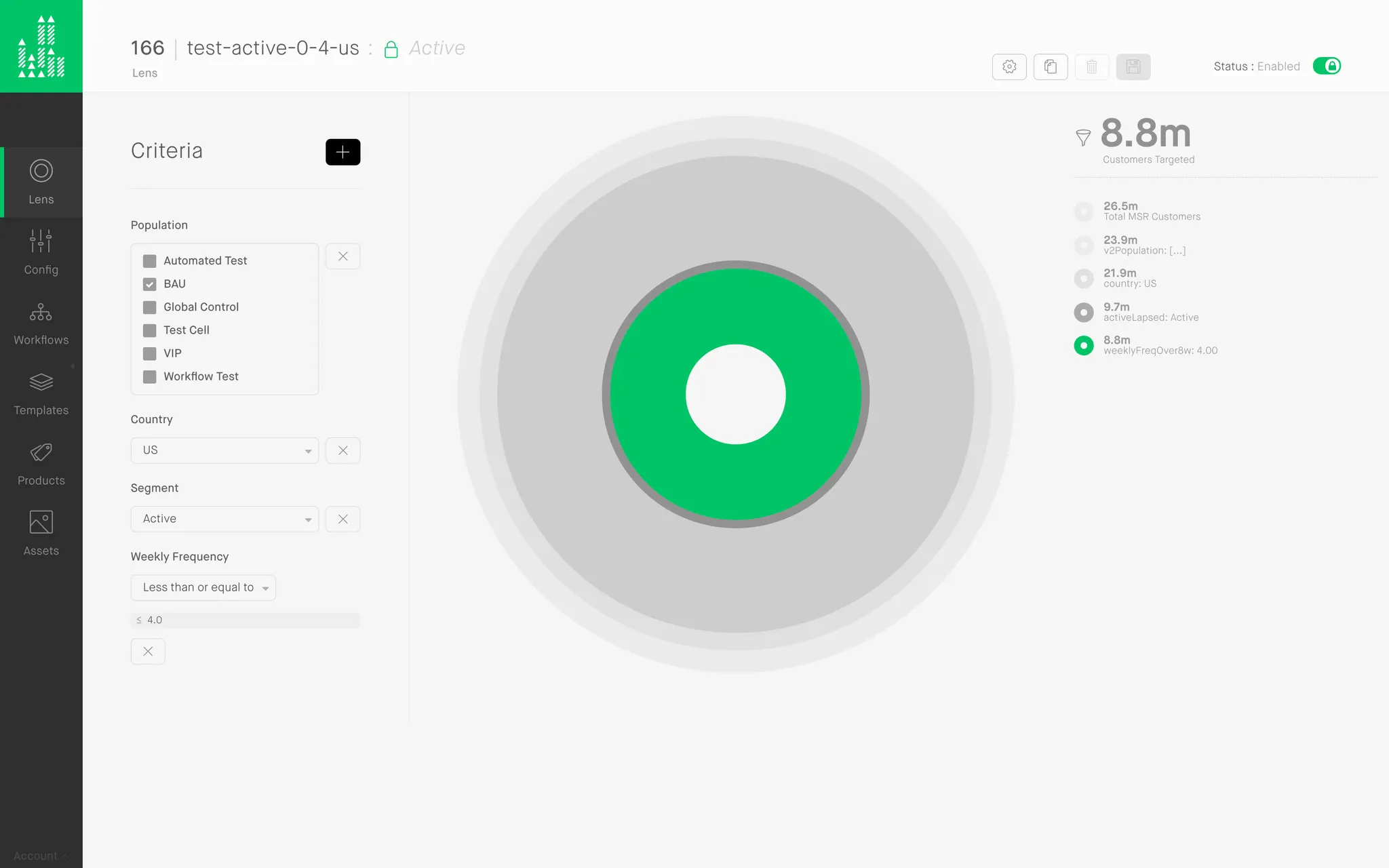Image resolution: width=1389 pixels, height=868 pixels.
Task: Navigate to Products in sidebar
Action: click(41, 464)
